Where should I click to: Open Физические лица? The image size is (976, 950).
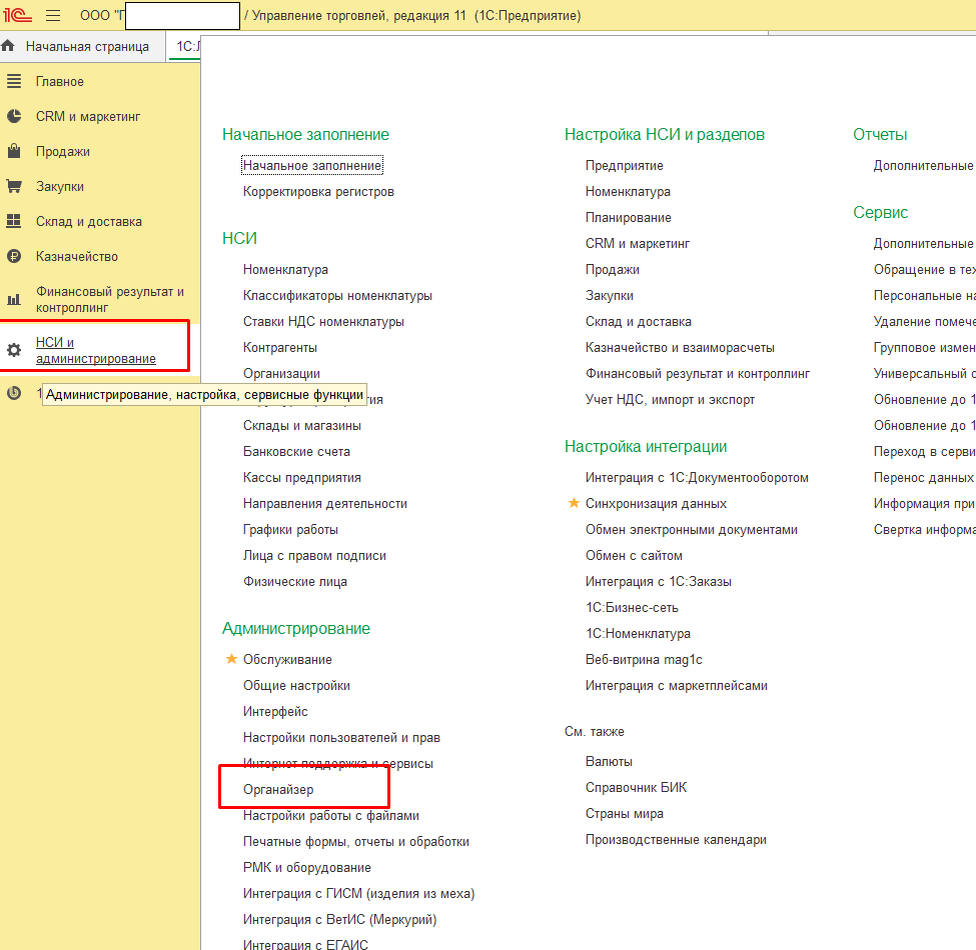(295, 581)
